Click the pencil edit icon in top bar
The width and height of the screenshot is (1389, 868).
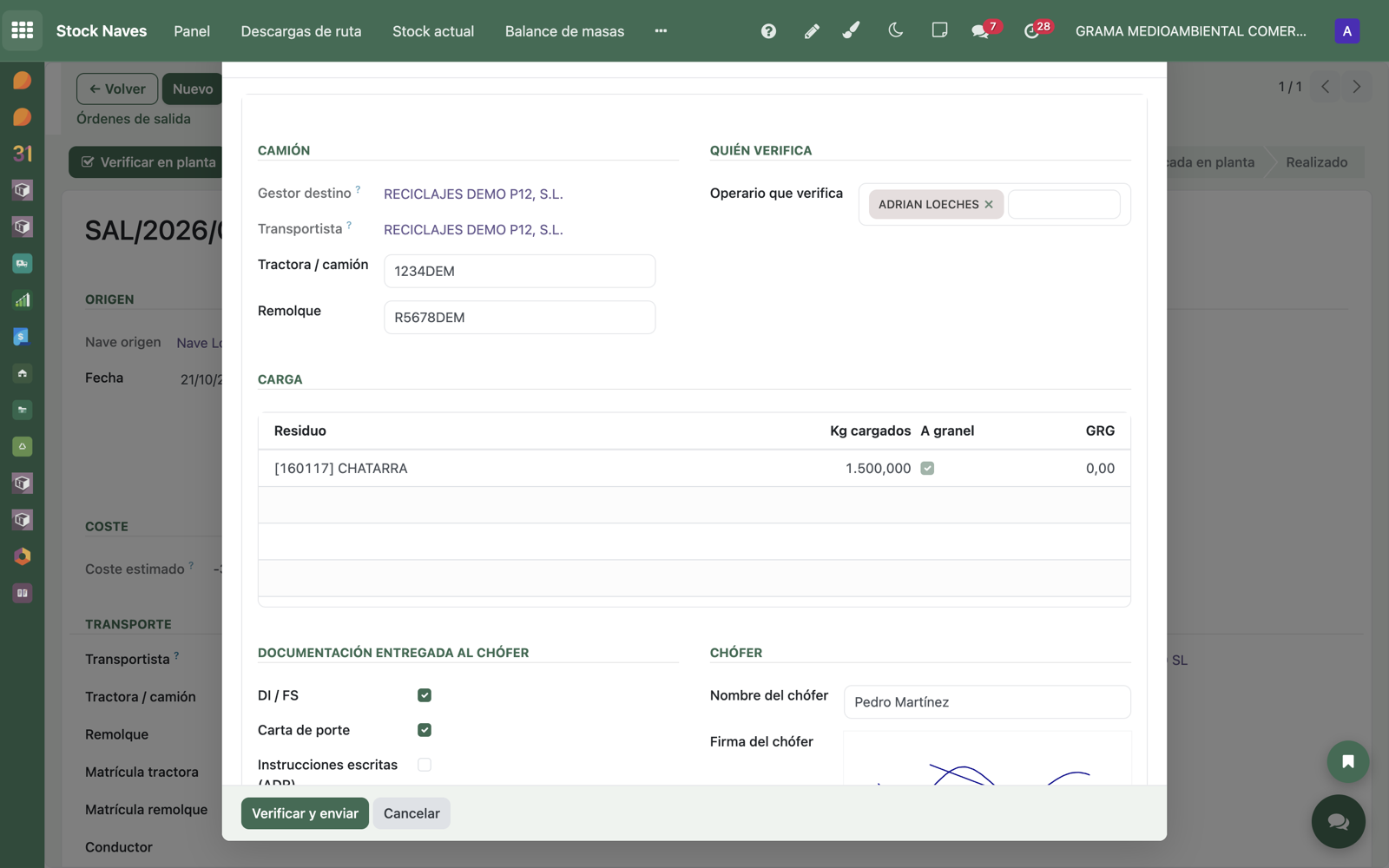click(x=812, y=31)
